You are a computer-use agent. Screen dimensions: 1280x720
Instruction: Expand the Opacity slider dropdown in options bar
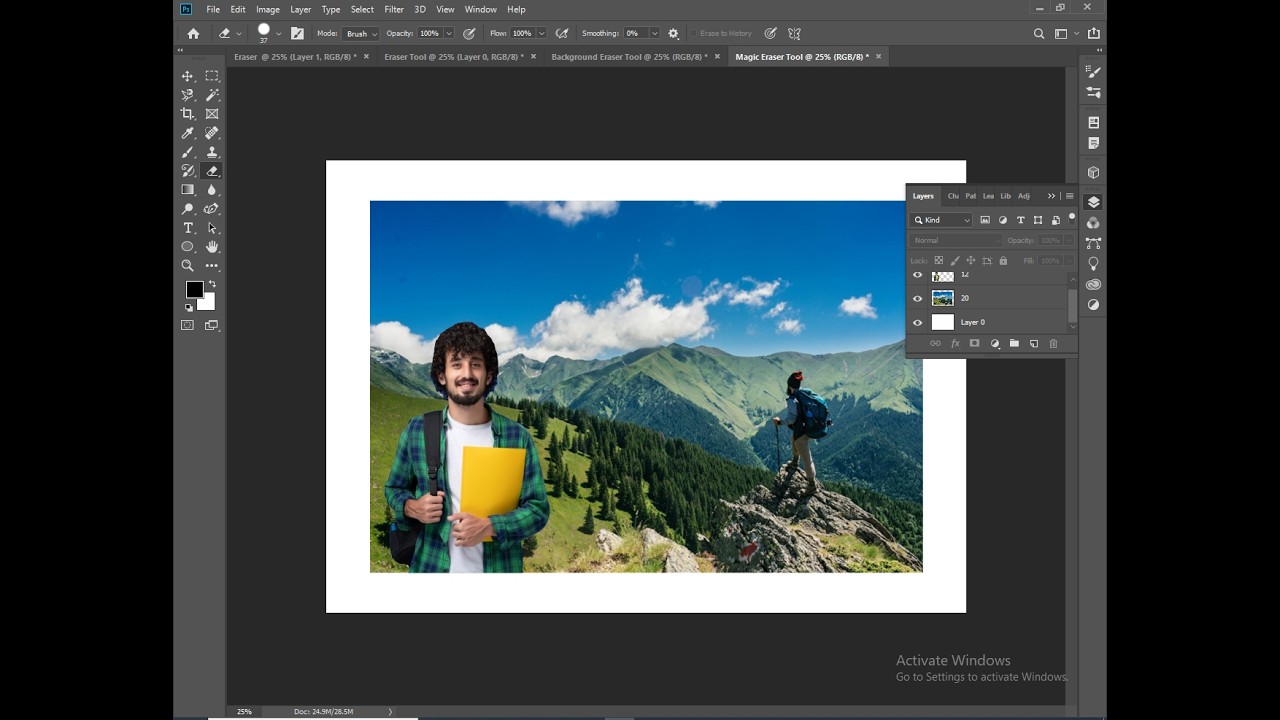448,33
